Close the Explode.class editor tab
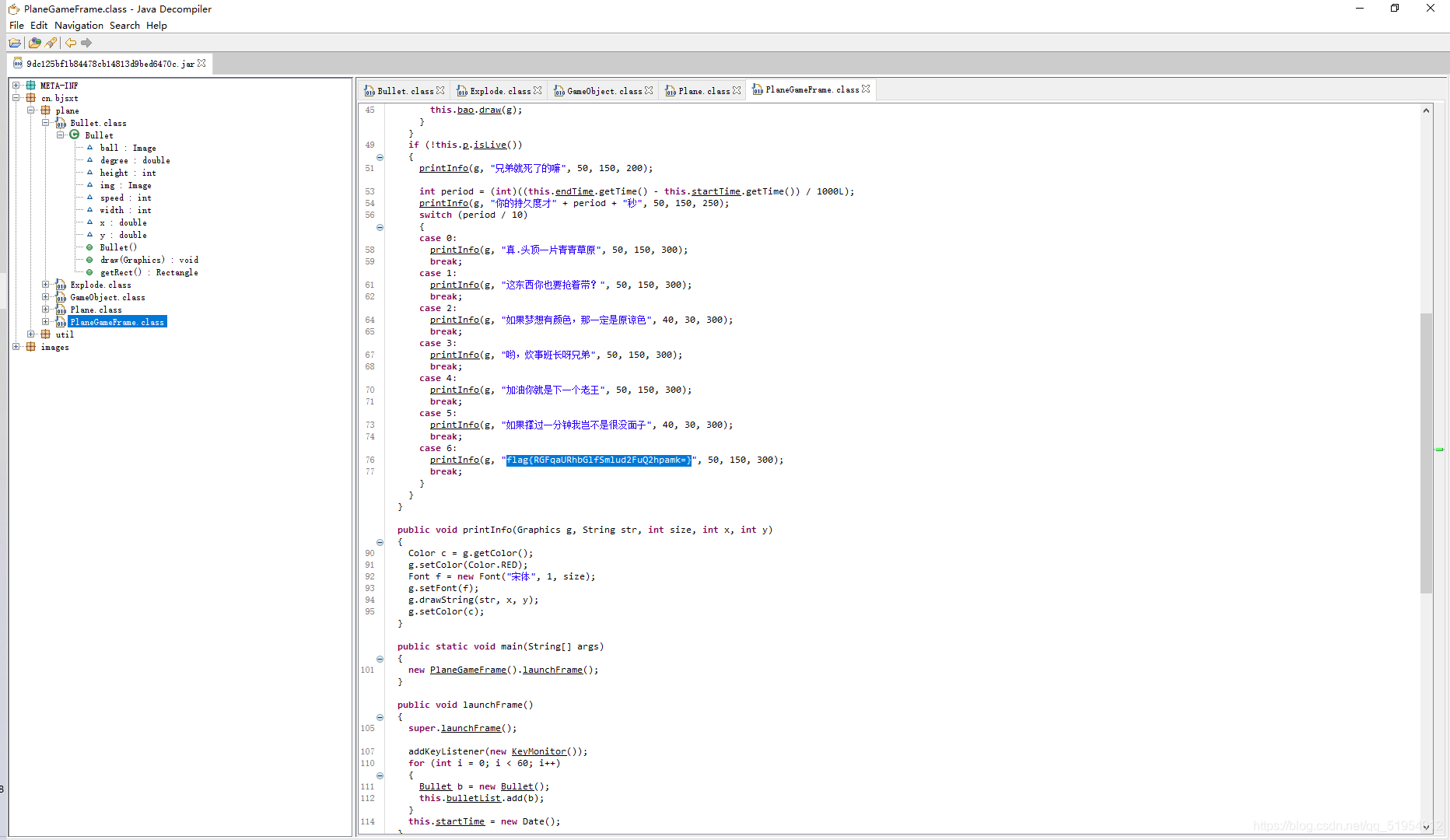 (538, 91)
